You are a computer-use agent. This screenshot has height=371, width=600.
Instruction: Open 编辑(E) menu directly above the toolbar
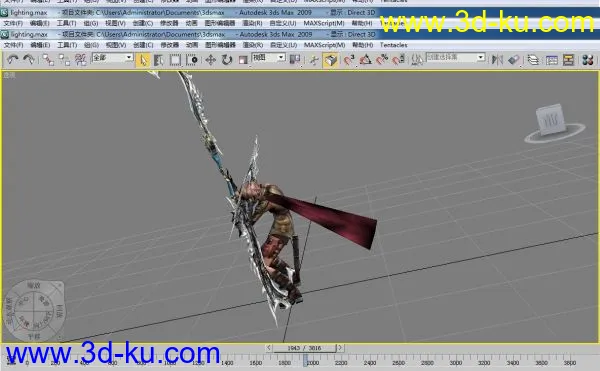coord(40,45)
